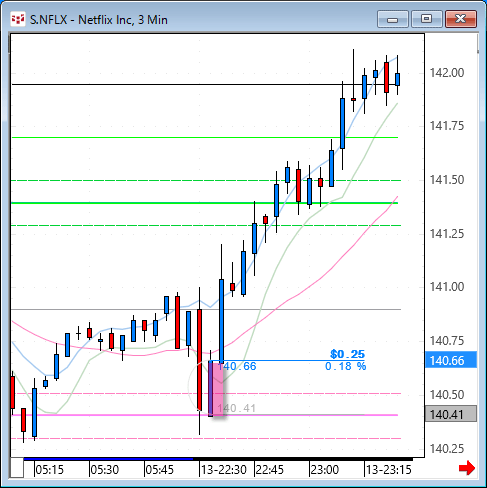Image resolution: width=487 pixels, height=488 pixels.
Task: Click the 140.66 entry price label on chart
Action: [x=237, y=366]
